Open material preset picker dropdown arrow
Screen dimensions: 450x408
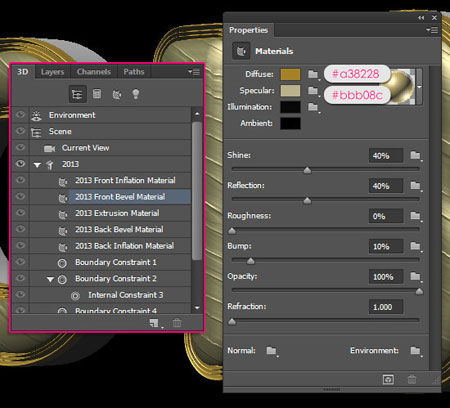420,87
